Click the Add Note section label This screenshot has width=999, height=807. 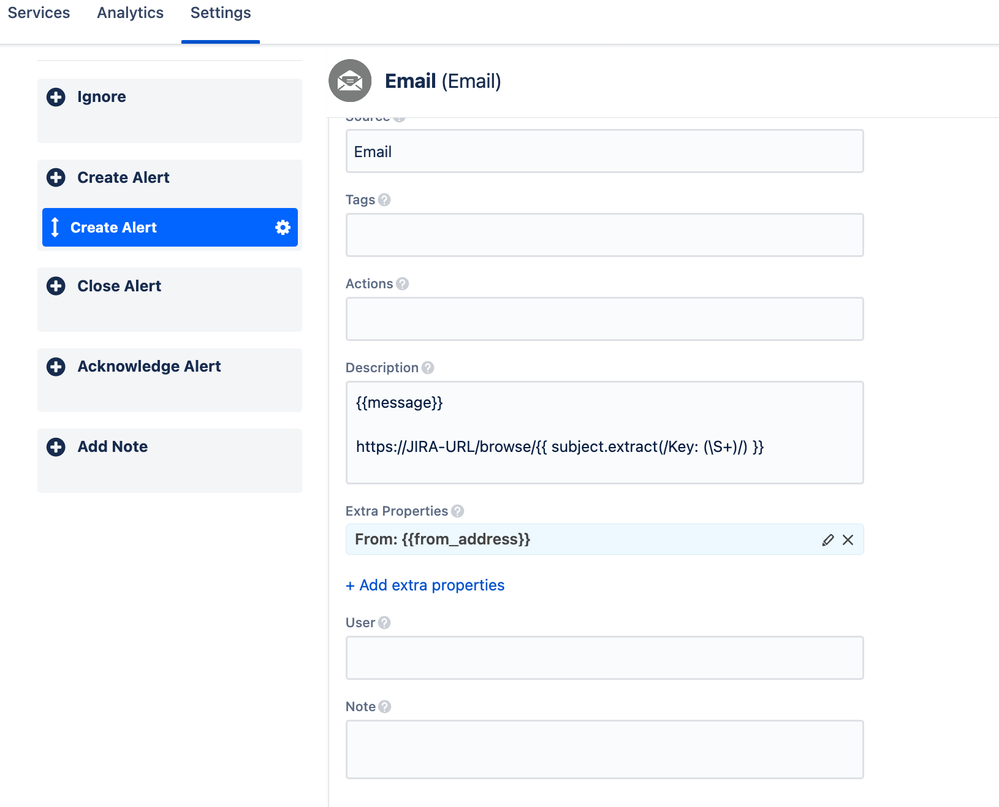tap(113, 446)
